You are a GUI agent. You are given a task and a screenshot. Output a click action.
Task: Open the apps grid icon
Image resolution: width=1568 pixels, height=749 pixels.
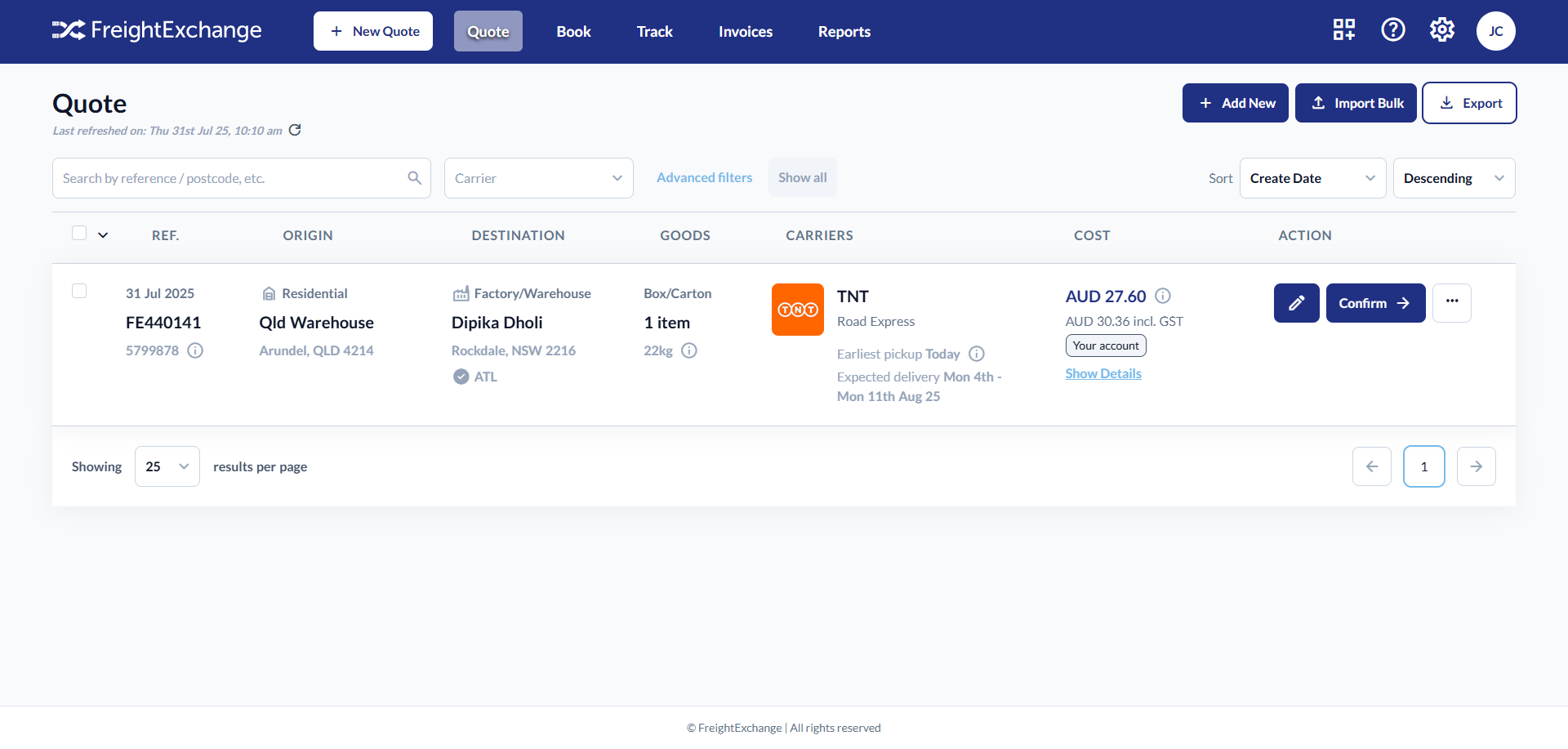[1344, 30]
